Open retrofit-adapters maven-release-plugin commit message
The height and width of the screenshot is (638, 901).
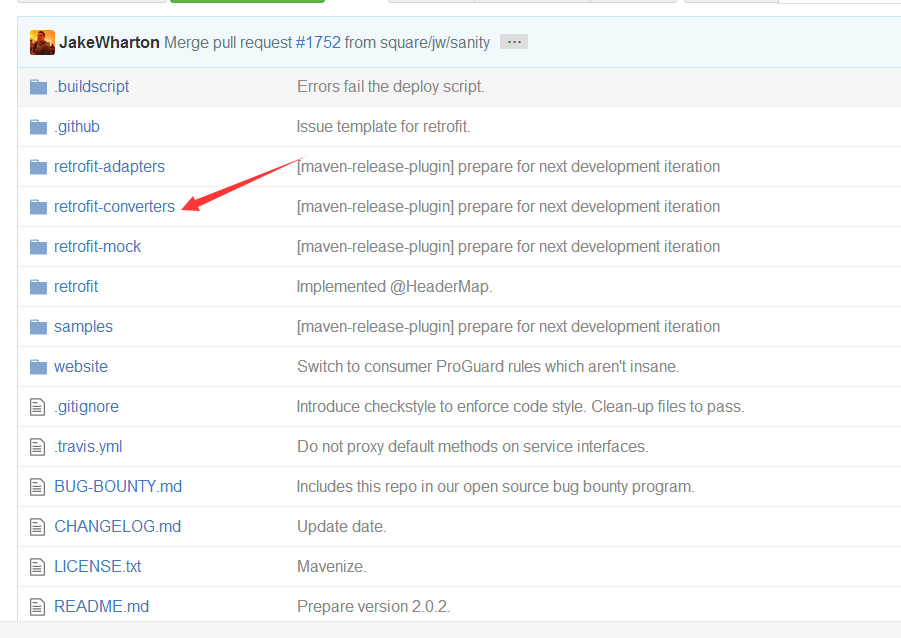(x=508, y=167)
